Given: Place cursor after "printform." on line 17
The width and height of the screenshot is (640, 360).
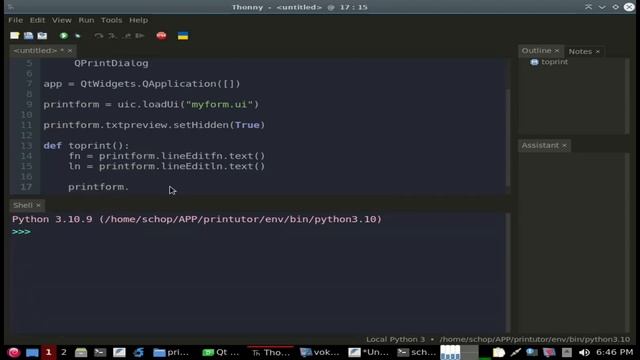Looking at the screenshot, I should (x=129, y=187).
